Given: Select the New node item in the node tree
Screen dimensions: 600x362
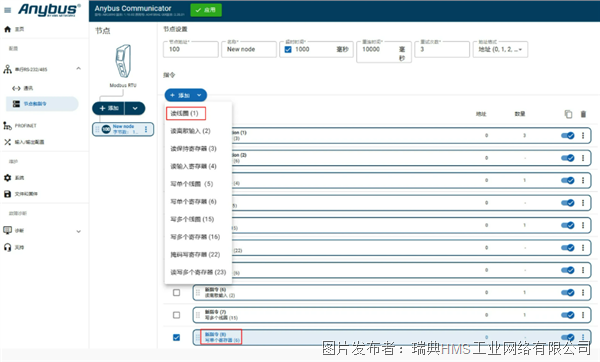Looking at the screenshot, I should 123,129.
